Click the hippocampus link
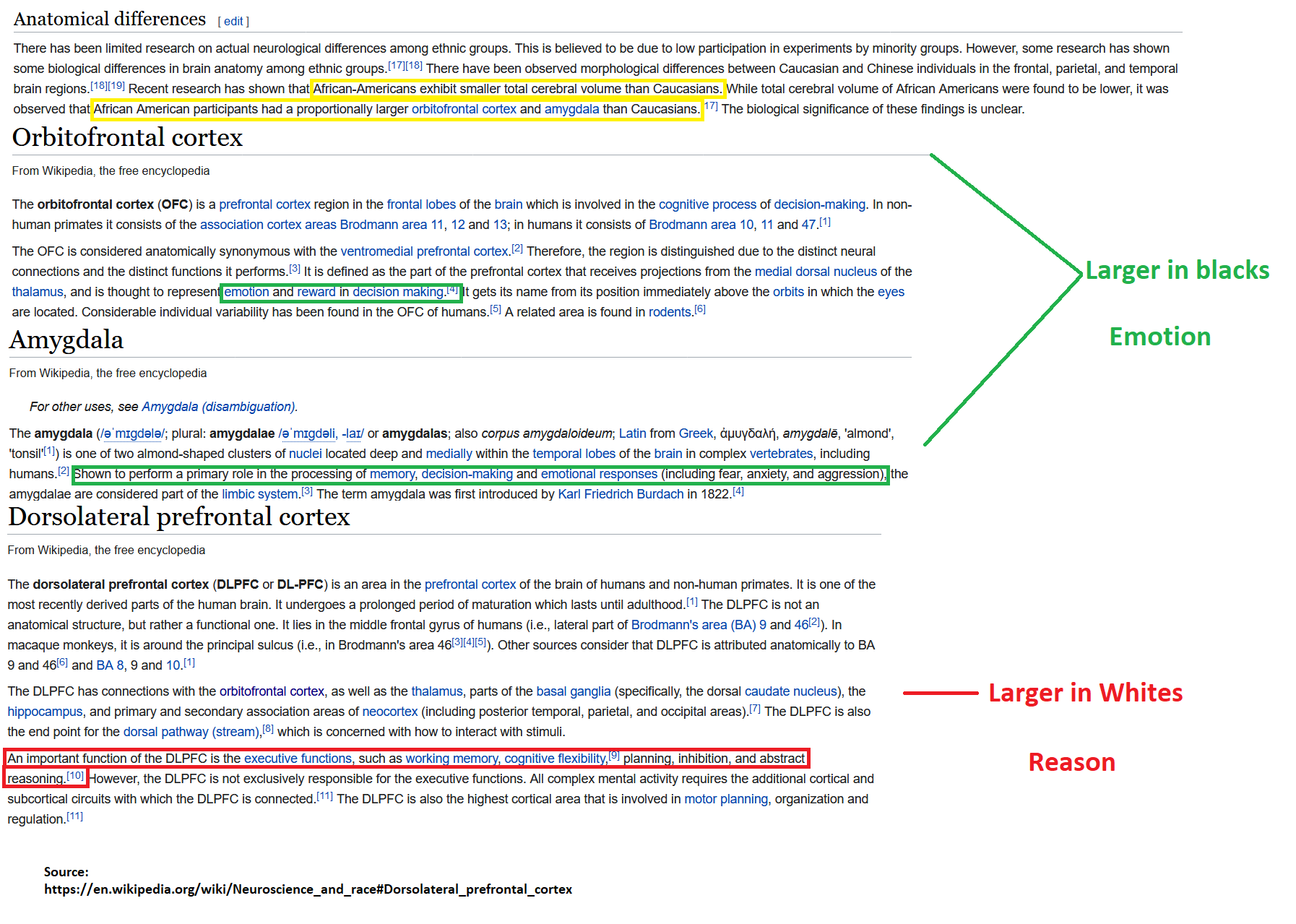 click(x=45, y=712)
